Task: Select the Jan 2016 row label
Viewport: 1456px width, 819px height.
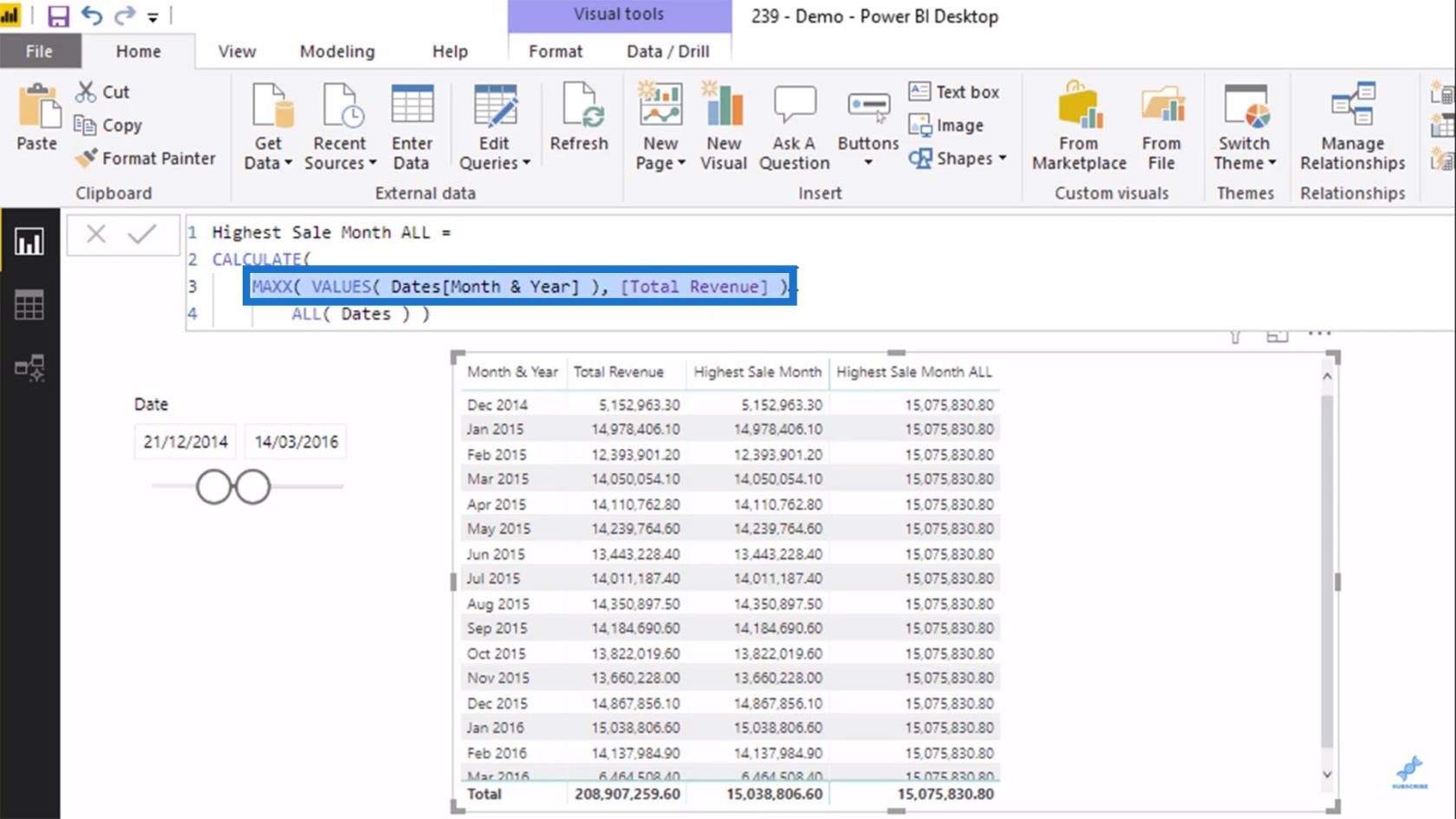Action: [495, 728]
